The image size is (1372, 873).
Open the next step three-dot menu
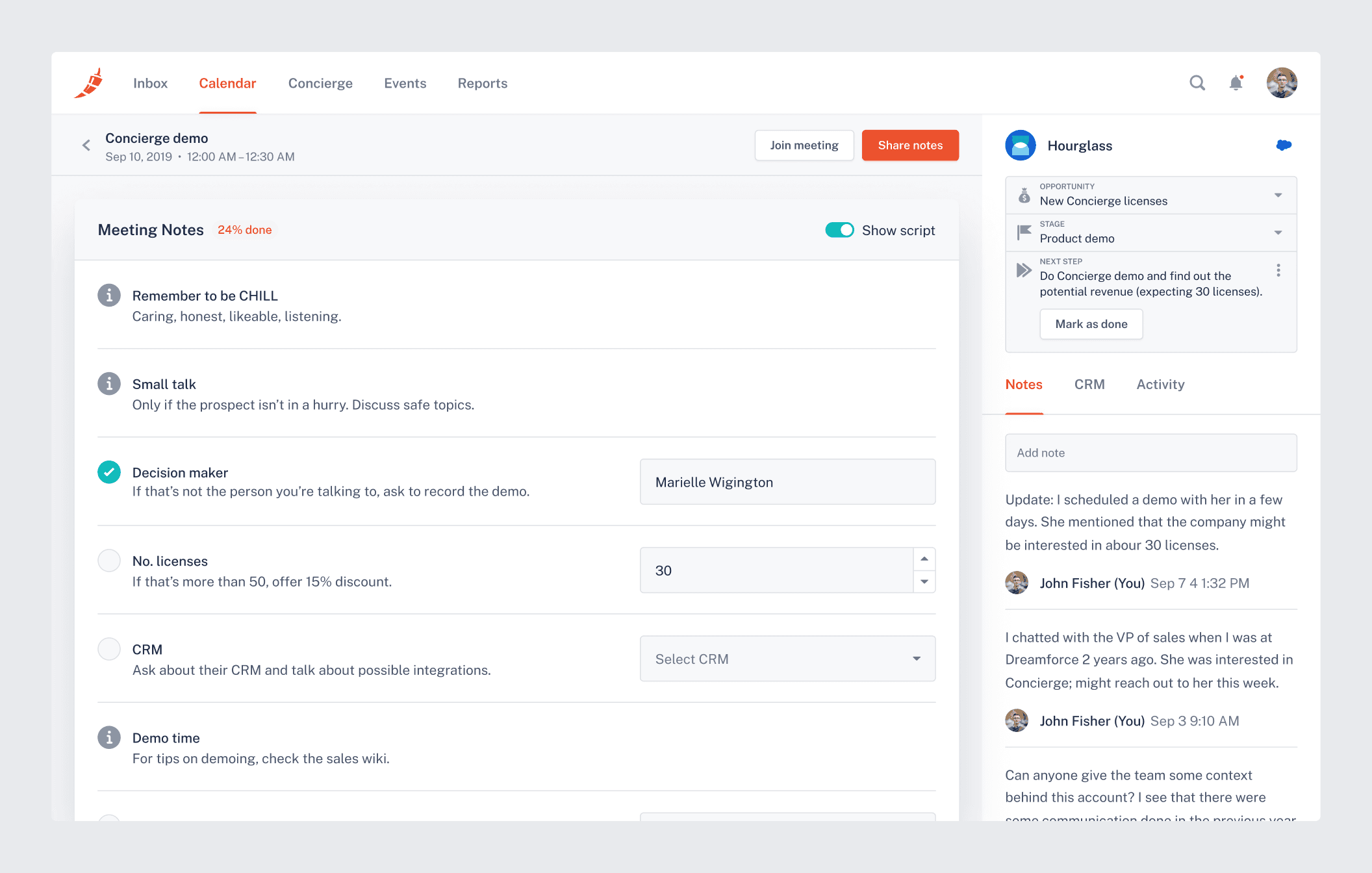point(1278,270)
